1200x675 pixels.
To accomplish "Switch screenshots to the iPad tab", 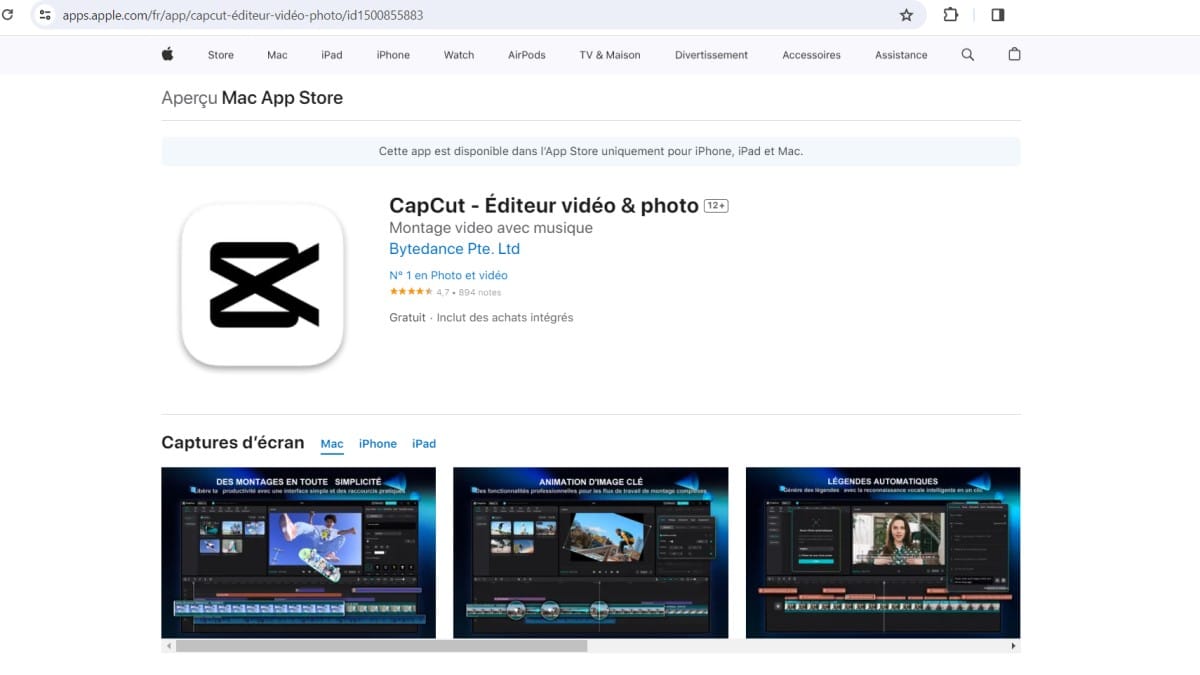I will pos(424,444).
